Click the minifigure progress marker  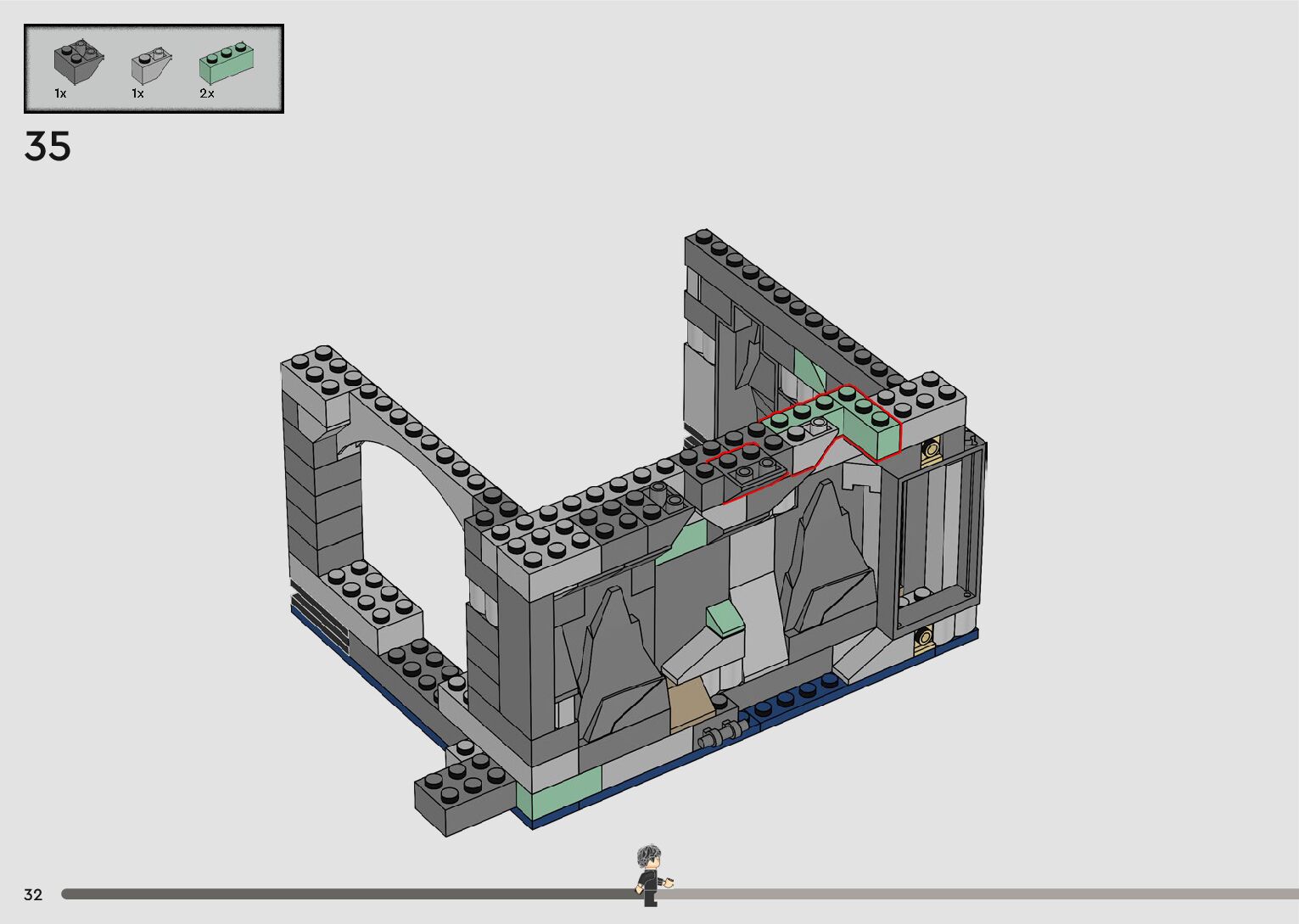pyautogui.click(x=650, y=874)
